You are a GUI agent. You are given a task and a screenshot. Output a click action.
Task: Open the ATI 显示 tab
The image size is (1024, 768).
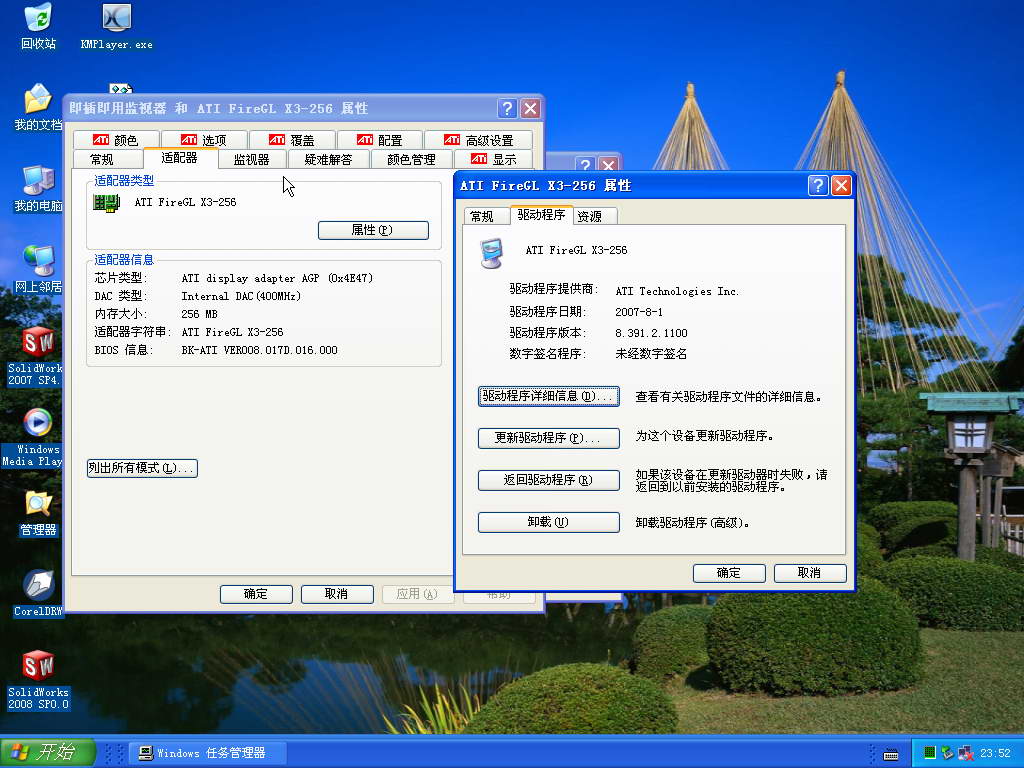coord(494,159)
